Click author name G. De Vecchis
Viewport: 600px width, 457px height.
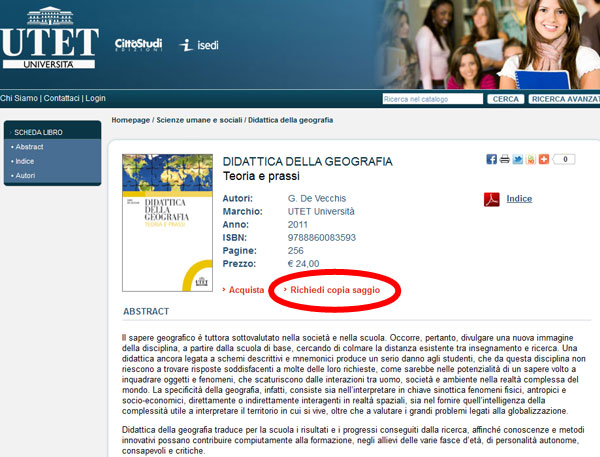(x=317, y=198)
